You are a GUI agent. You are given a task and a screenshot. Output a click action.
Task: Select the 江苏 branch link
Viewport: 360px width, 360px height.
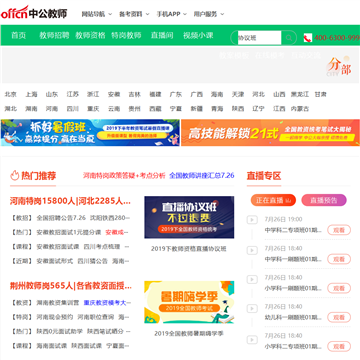click(x=72, y=94)
